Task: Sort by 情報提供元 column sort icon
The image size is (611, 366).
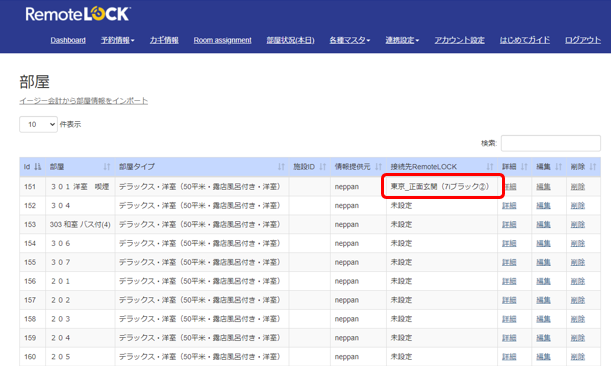Action: pyautogui.click(x=378, y=167)
